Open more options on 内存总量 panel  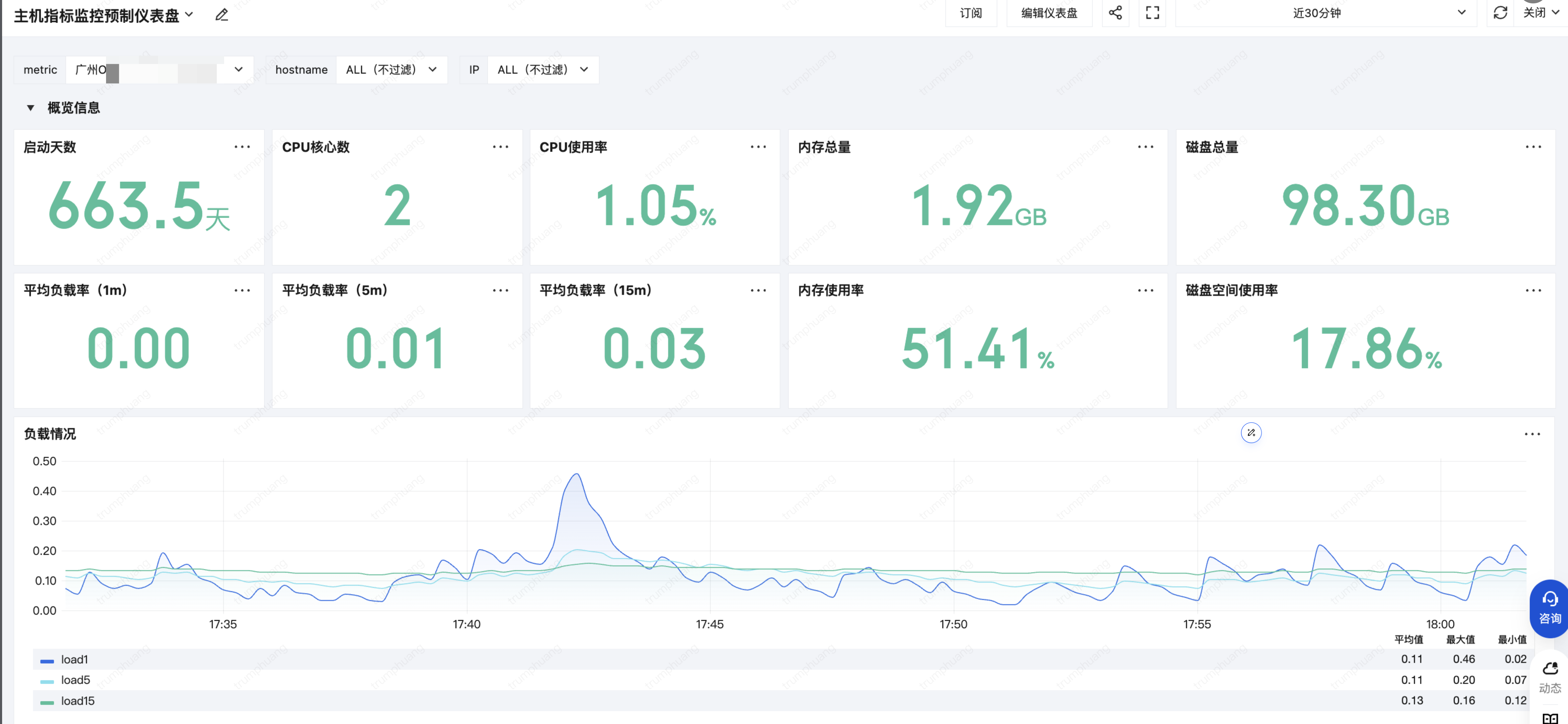coord(1145,147)
